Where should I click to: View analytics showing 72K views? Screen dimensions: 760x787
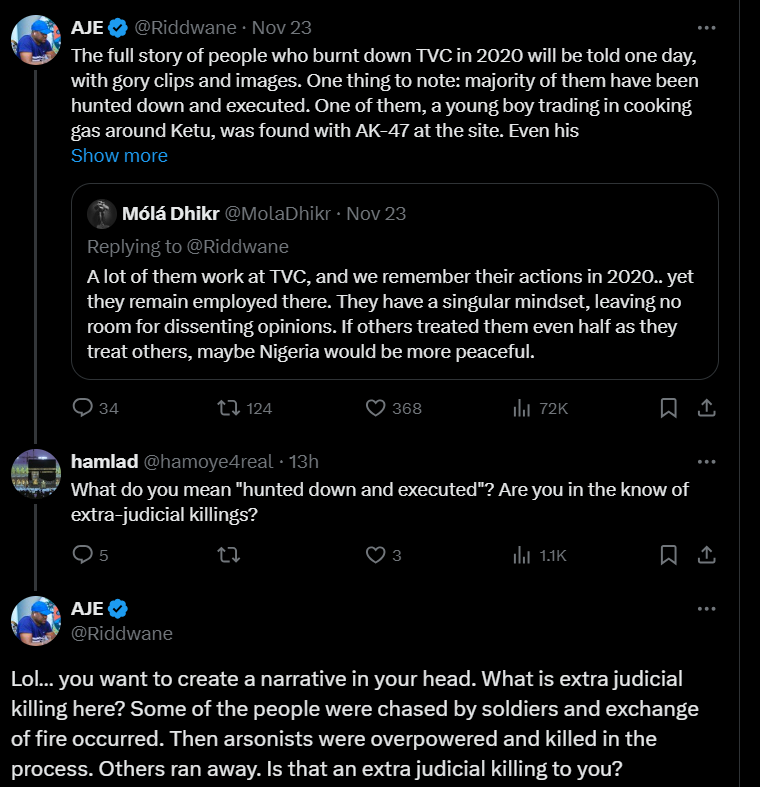tap(521, 408)
